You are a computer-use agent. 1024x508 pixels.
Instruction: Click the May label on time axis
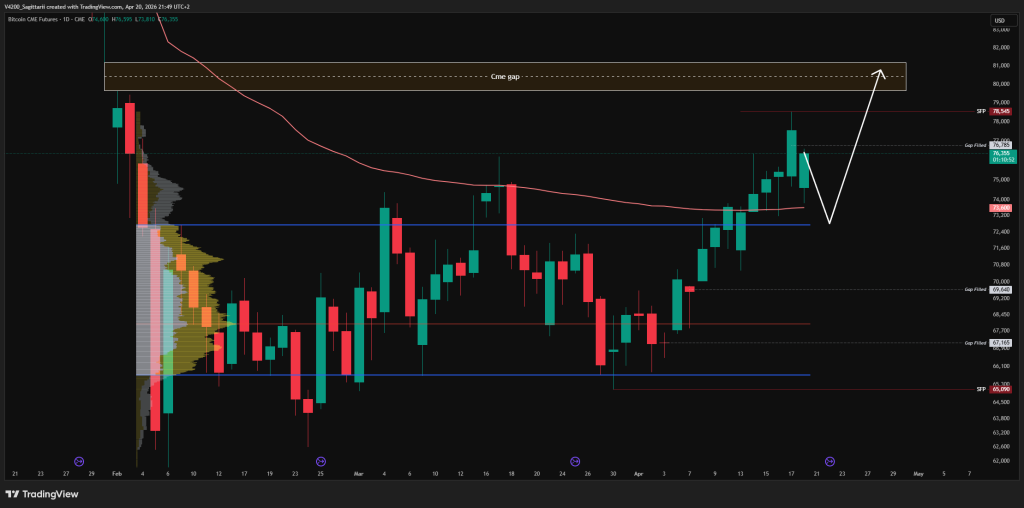917,473
